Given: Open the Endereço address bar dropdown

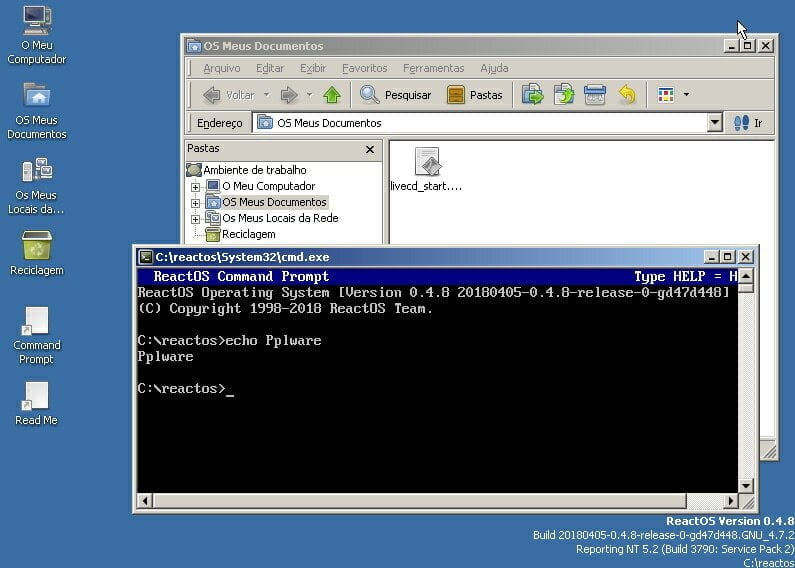Looking at the screenshot, I should click(714, 123).
